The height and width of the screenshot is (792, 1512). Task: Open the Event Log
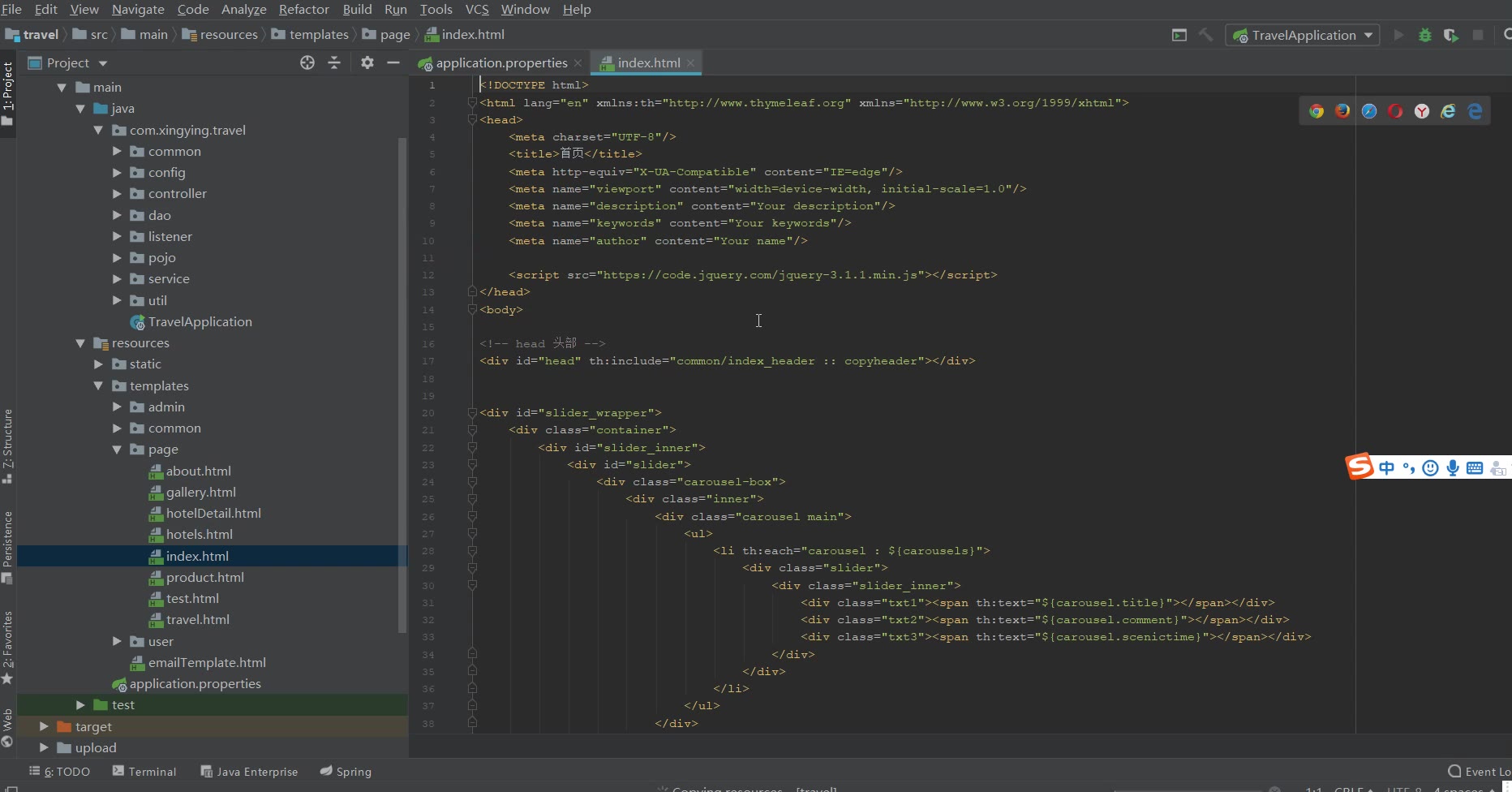(x=1480, y=771)
